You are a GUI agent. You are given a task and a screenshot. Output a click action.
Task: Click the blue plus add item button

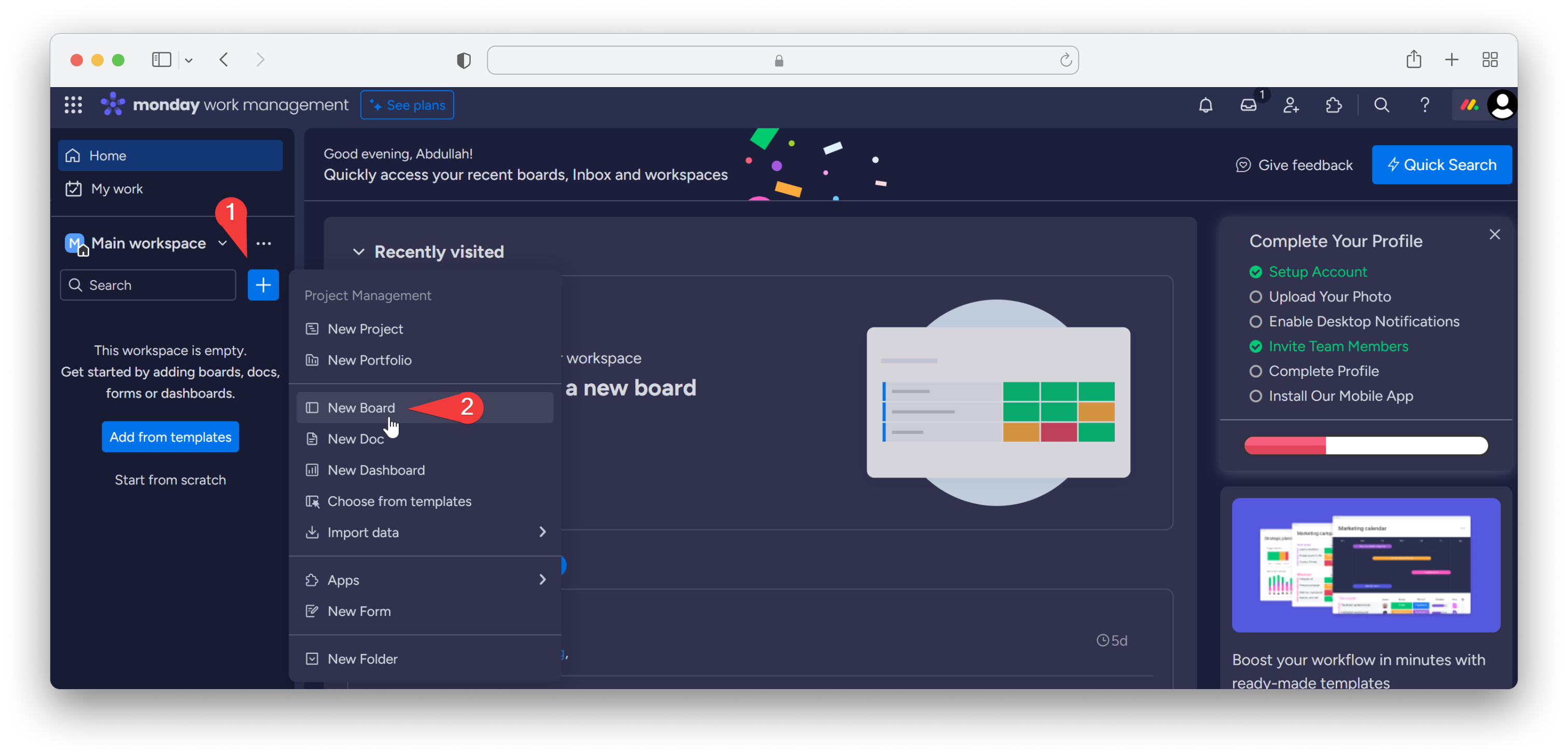point(263,285)
